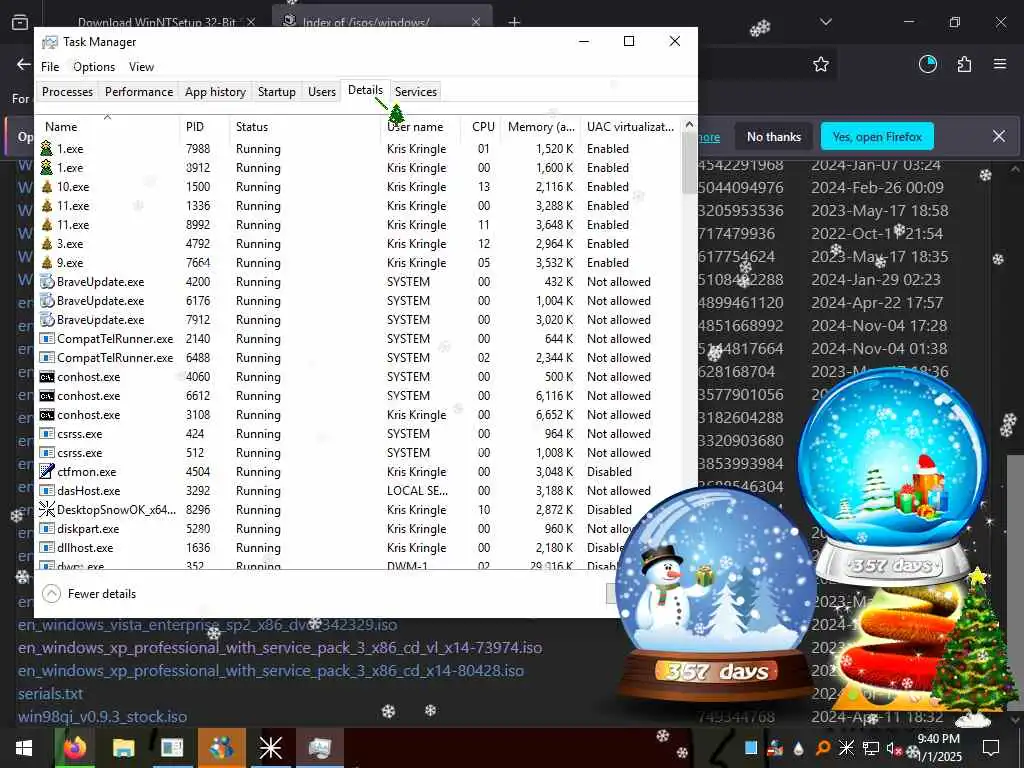Open the View menu in Task Manager

click(141, 67)
